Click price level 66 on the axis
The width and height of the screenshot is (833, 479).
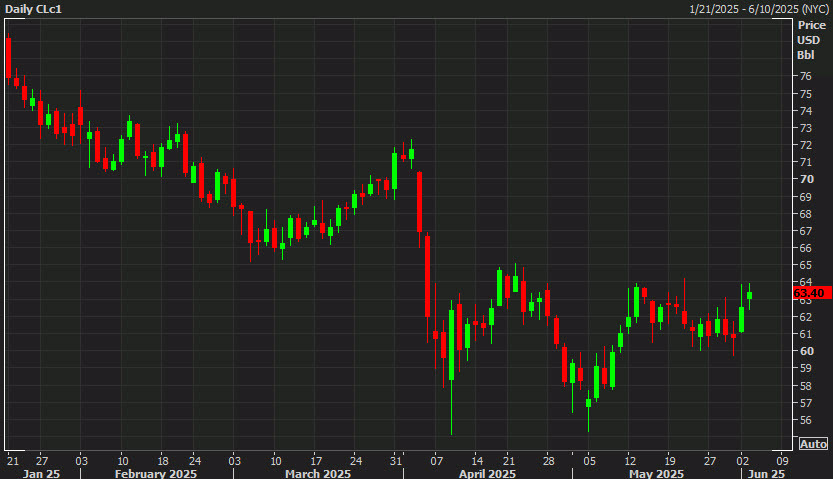(x=805, y=248)
